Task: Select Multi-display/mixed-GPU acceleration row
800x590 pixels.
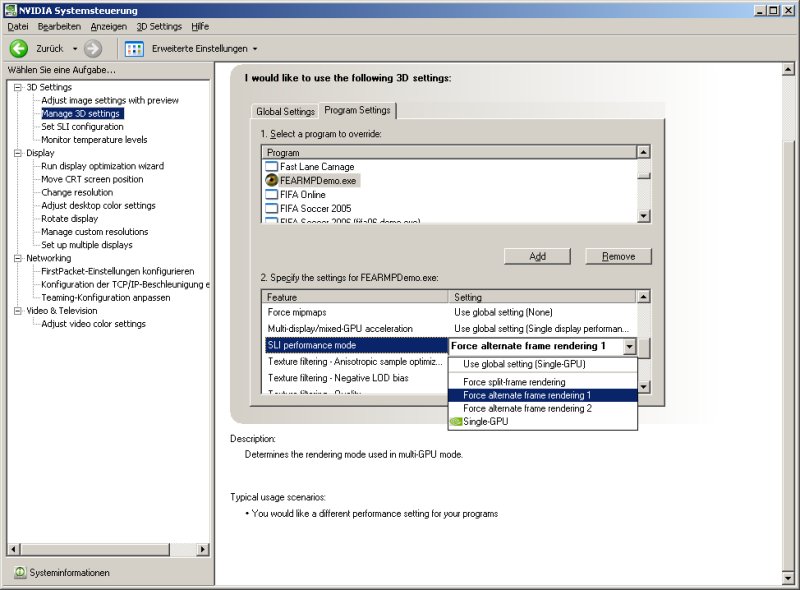Action: pyautogui.click(x=449, y=328)
